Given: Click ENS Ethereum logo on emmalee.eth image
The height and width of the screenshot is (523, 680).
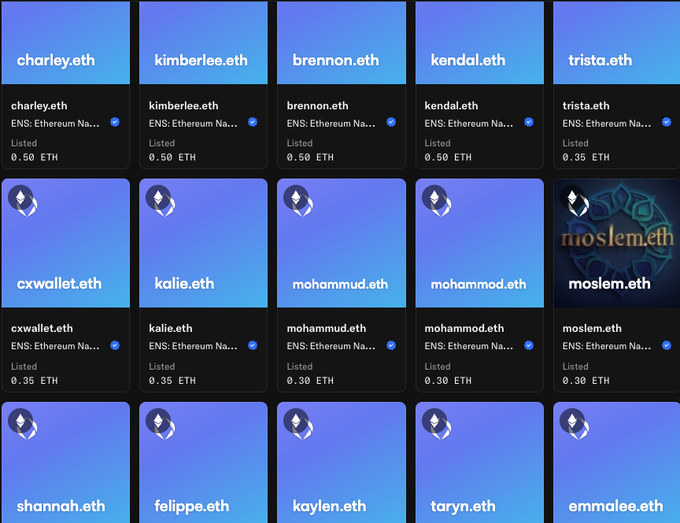Looking at the screenshot, I should [x=575, y=424].
